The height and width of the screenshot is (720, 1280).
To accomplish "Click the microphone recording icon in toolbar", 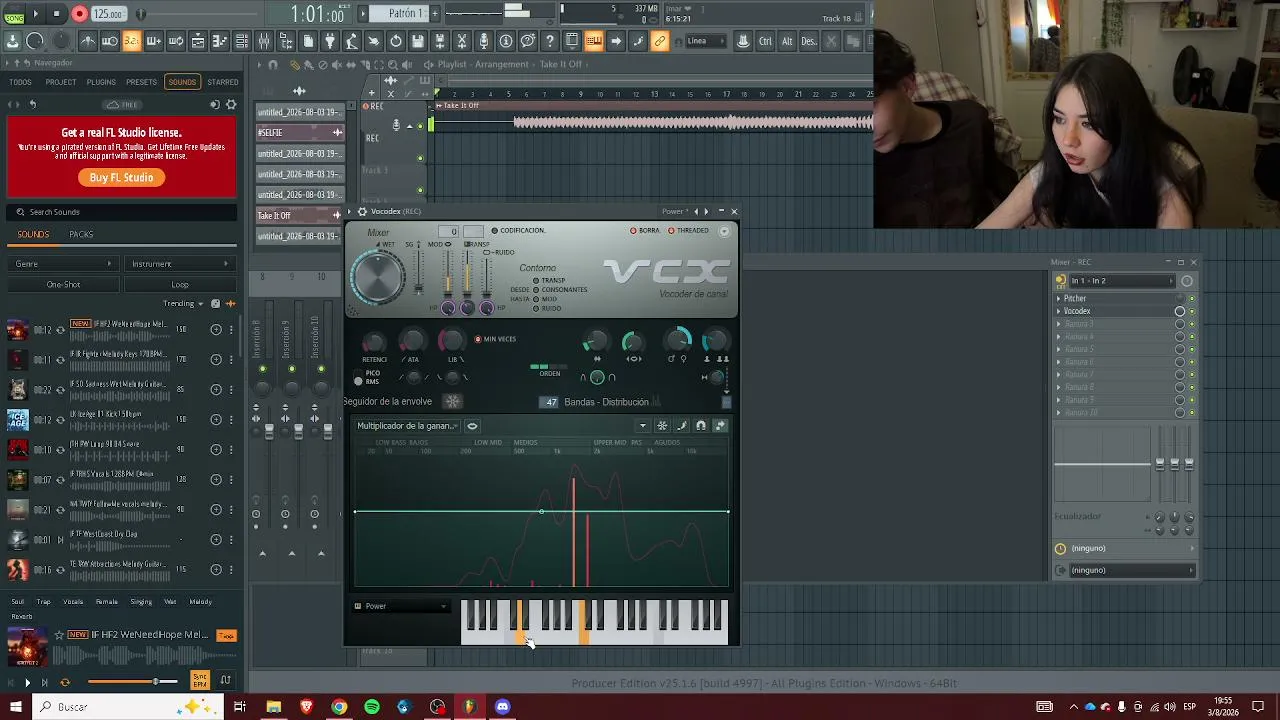I will point(484,41).
